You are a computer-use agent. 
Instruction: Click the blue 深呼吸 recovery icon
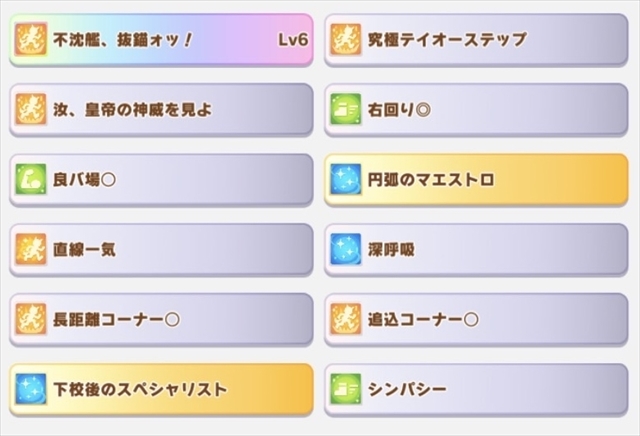(346, 249)
